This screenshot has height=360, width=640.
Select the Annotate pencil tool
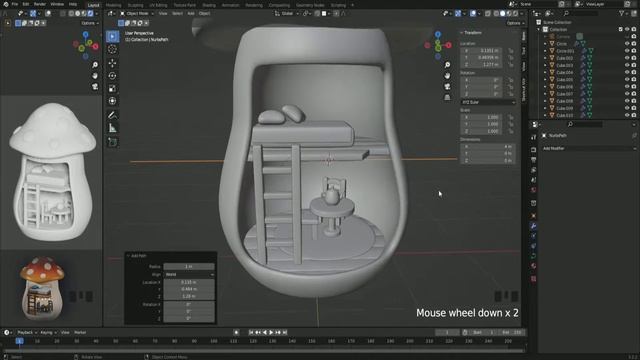tap(113, 115)
